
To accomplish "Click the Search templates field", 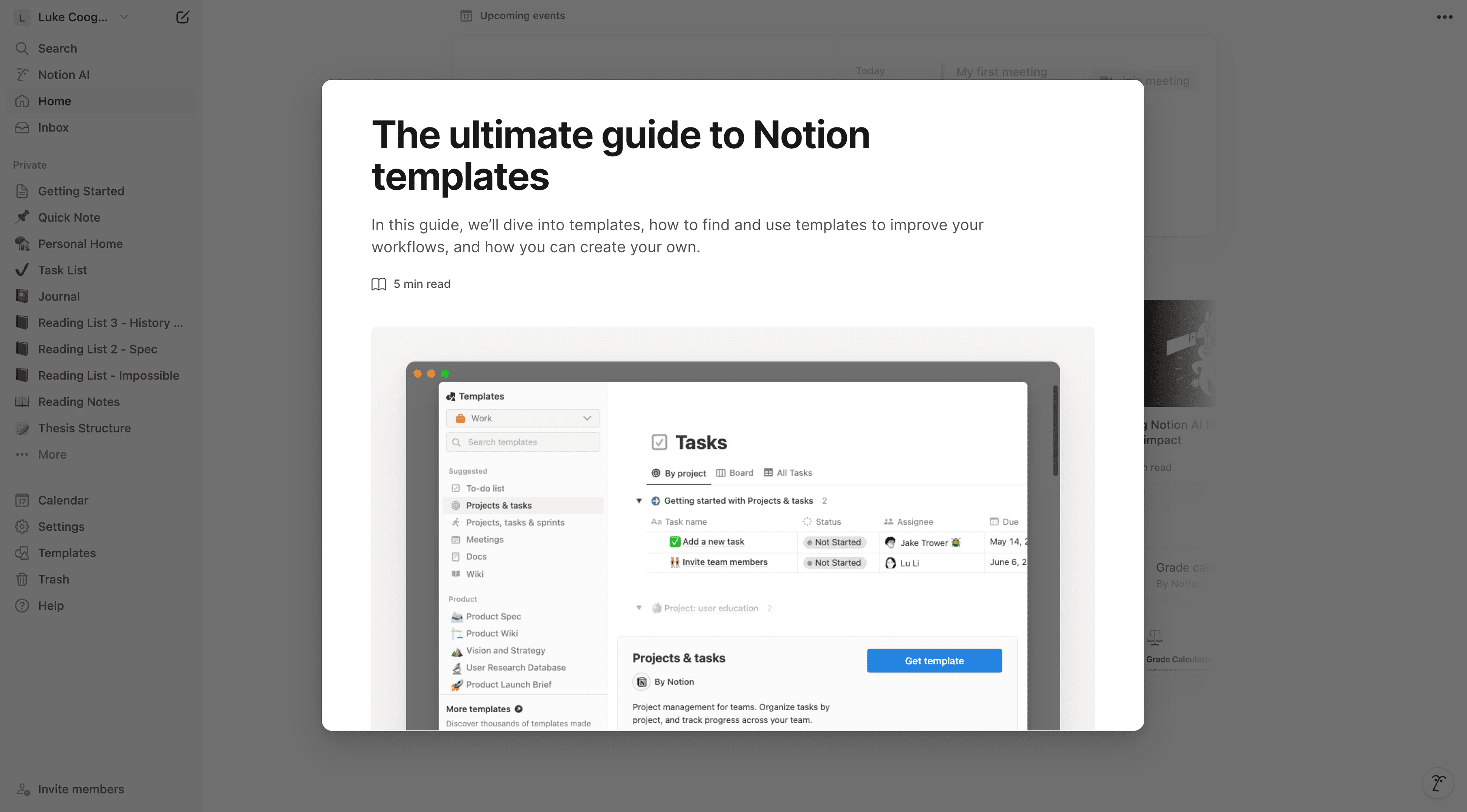I will coord(523,442).
